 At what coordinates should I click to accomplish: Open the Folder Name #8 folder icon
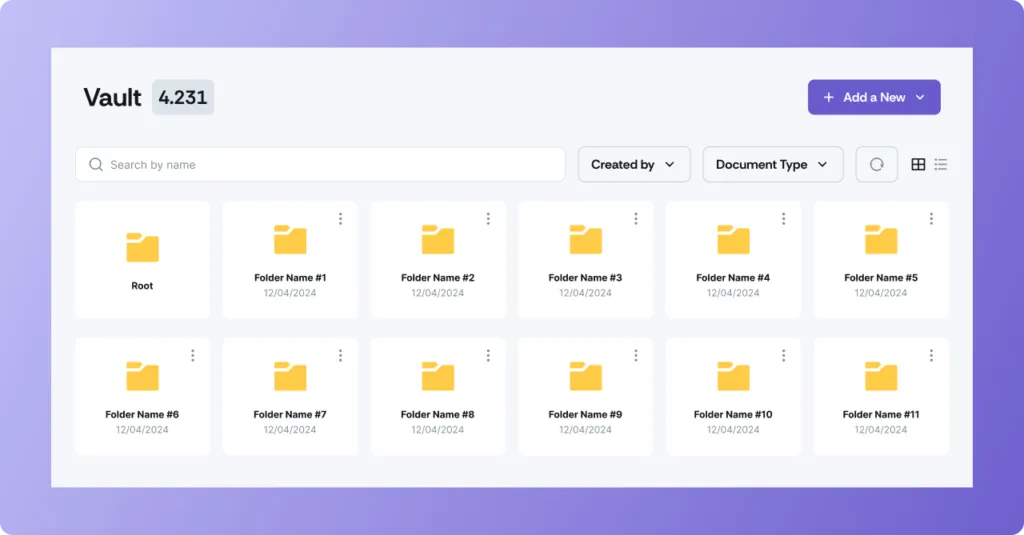(x=438, y=376)
